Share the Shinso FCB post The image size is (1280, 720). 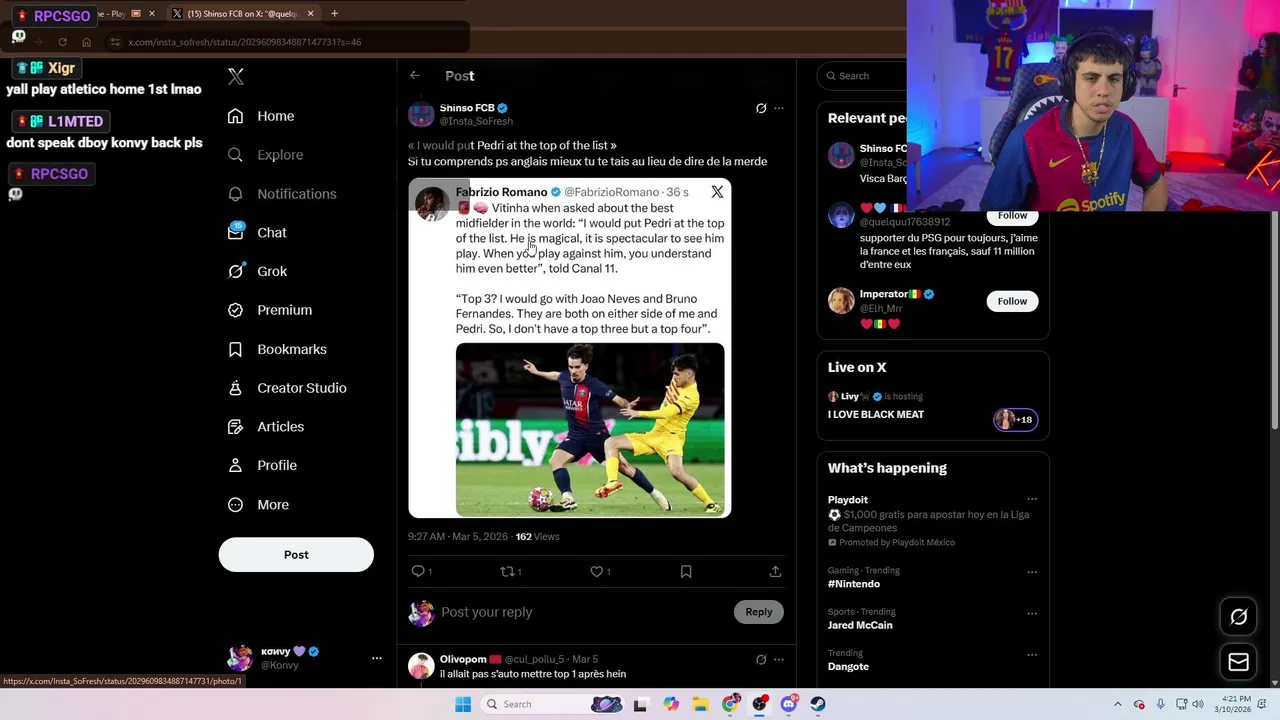click(x=775, y=571)
